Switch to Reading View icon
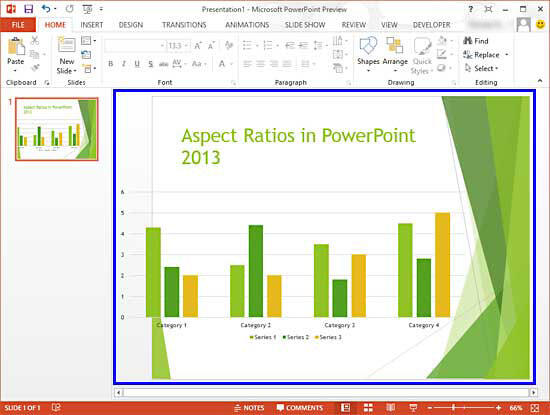 coord(390,408)
